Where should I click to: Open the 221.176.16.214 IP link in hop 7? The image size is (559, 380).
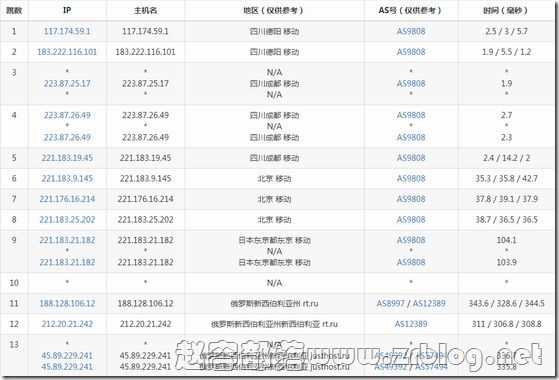tap(67, 199)
